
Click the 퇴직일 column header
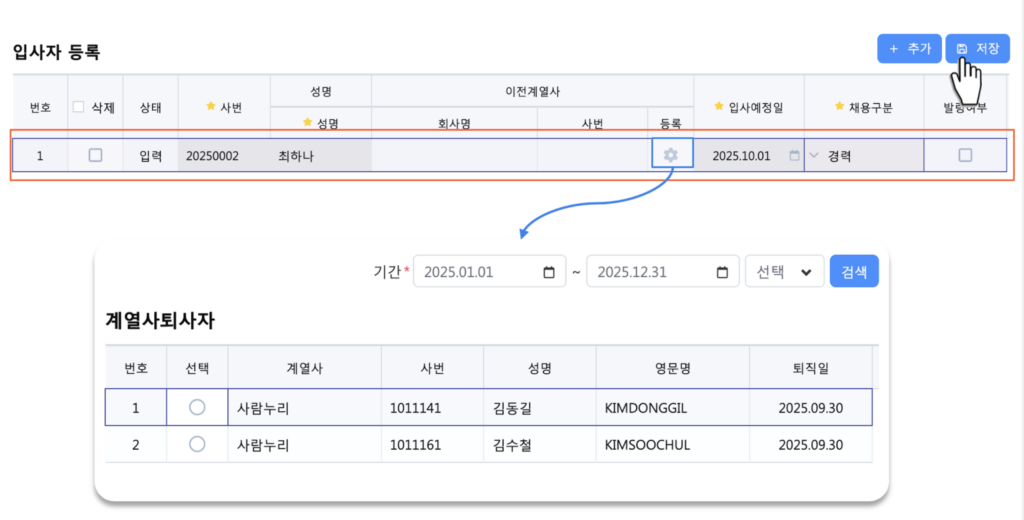click(x=810, y=368)
